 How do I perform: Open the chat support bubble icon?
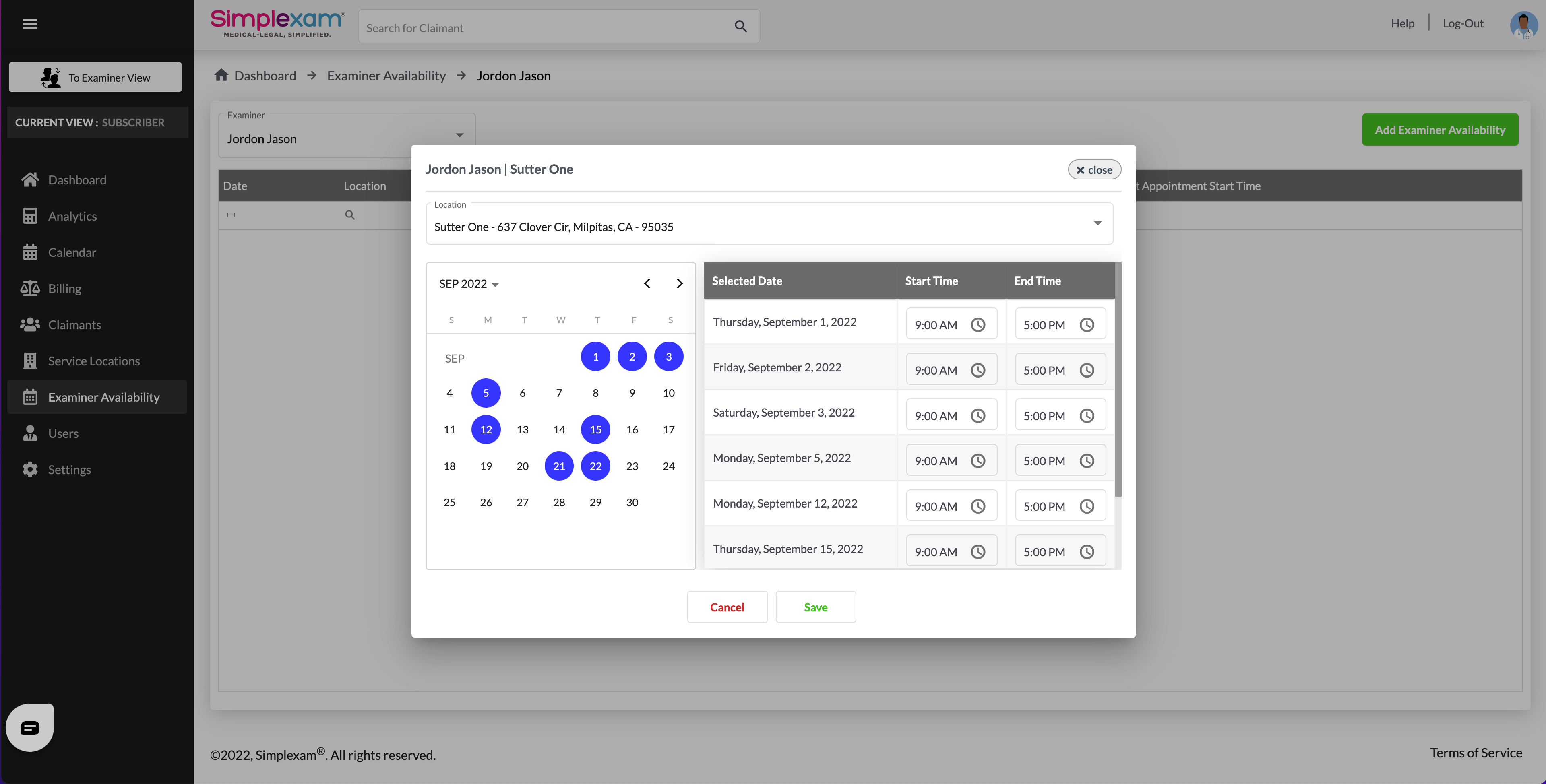click(x=30, y=727)
